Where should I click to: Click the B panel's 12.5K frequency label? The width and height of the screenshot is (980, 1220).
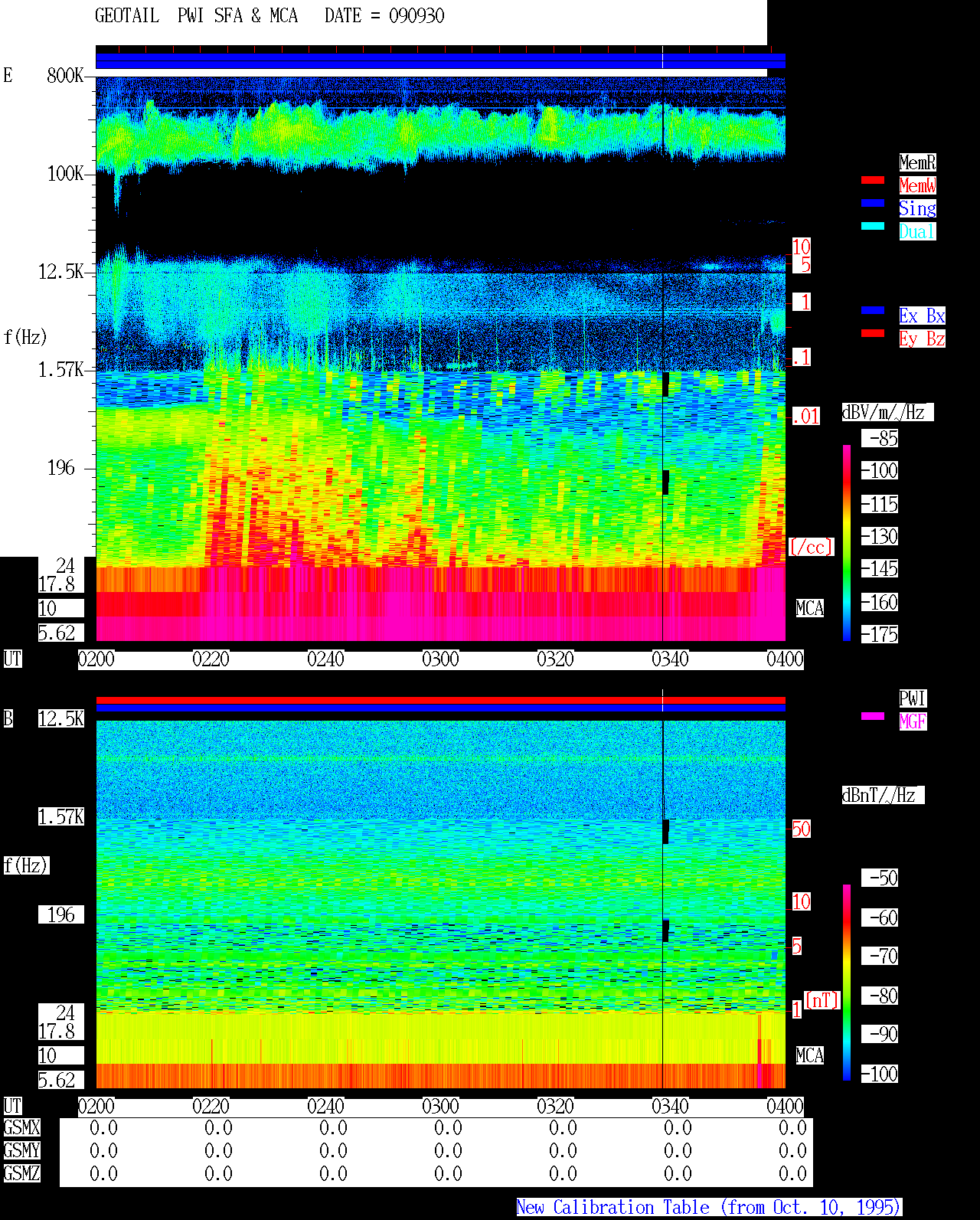(x=61, y=718)
